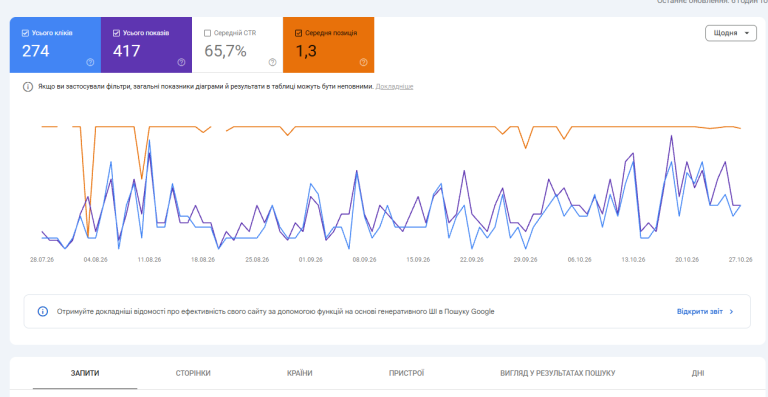The height and width of the screenshot is (397, 768).
Task: Toggle Усього показів checkbox
Action: pos(116,33)
